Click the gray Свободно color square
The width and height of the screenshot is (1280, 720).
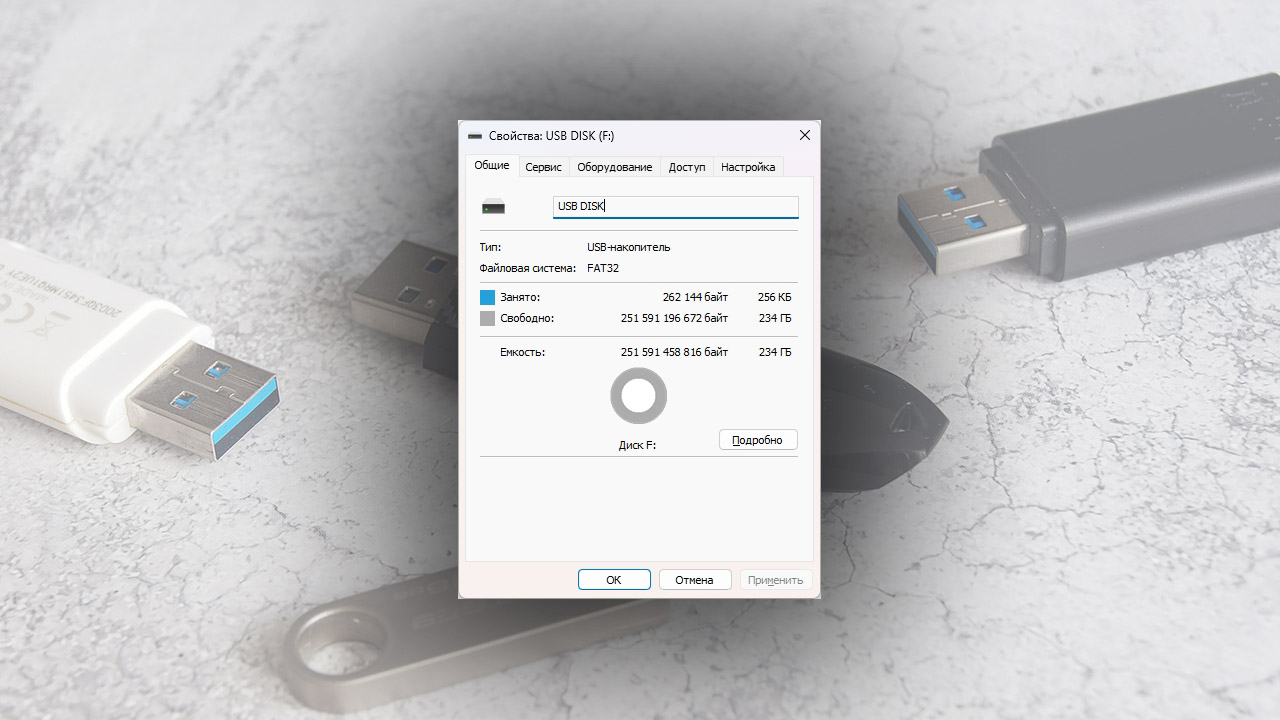(x=488, y=318)
